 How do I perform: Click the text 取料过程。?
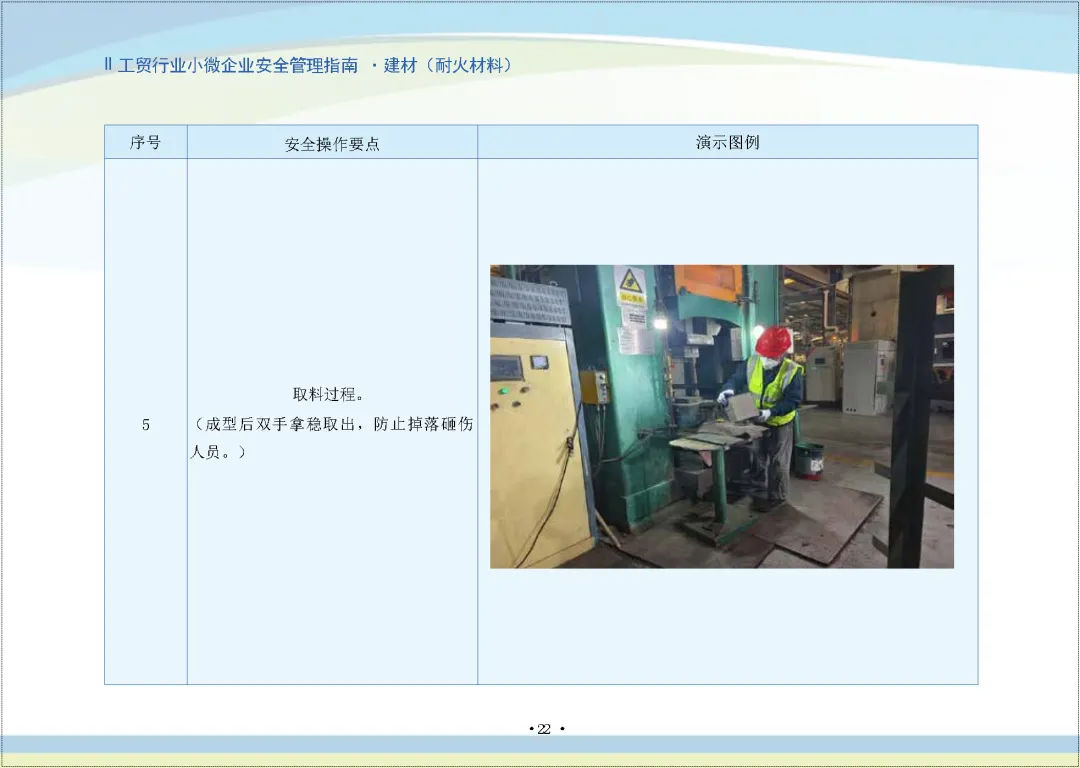coord(329,395)
